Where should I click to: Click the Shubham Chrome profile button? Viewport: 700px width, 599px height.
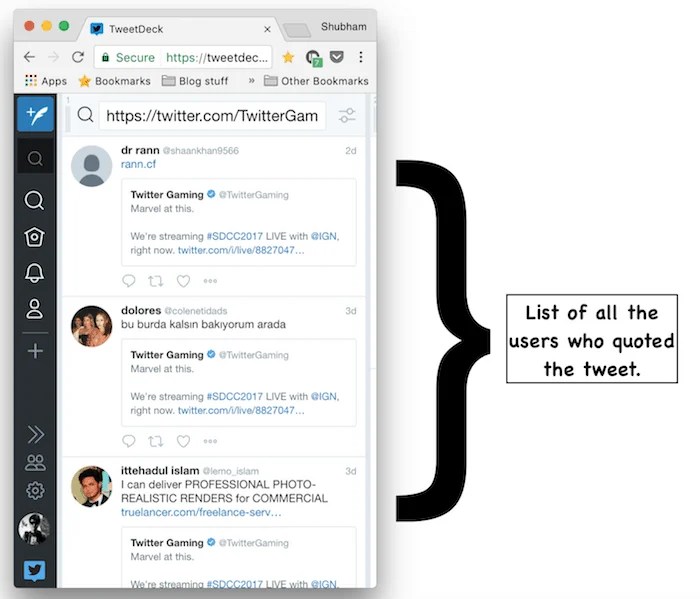[344, 27]
